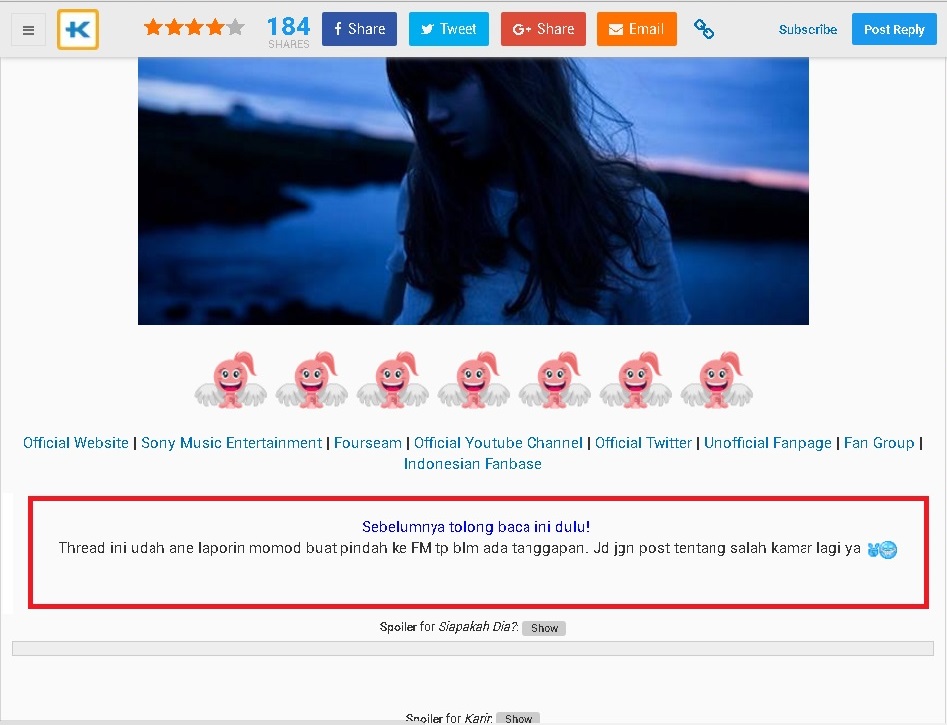Tweet this thread
Viewport: 947px width, 725px height.
pos(449,29)
